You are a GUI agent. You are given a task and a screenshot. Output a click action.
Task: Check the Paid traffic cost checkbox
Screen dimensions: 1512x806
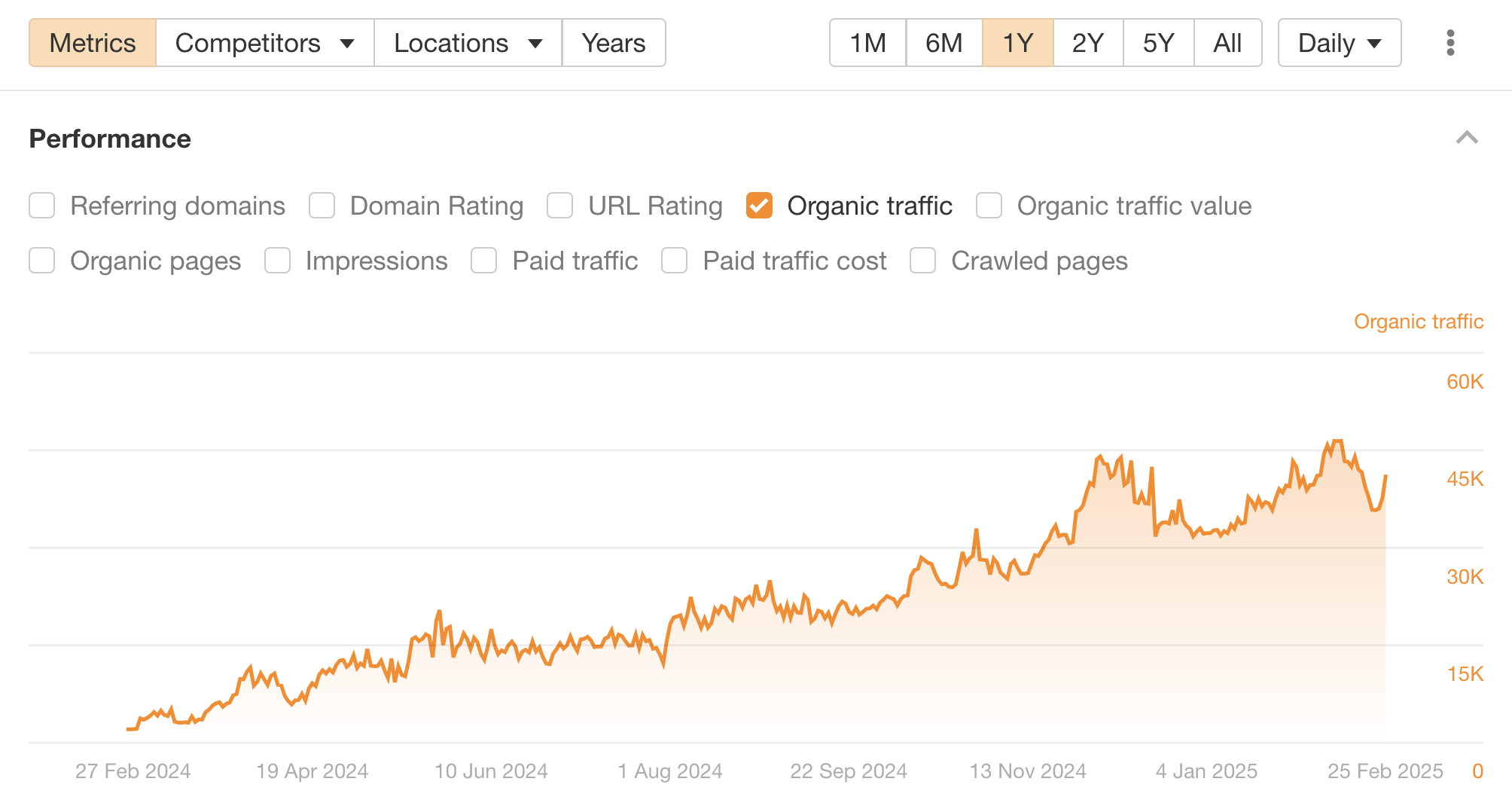(x=675, y=261)
